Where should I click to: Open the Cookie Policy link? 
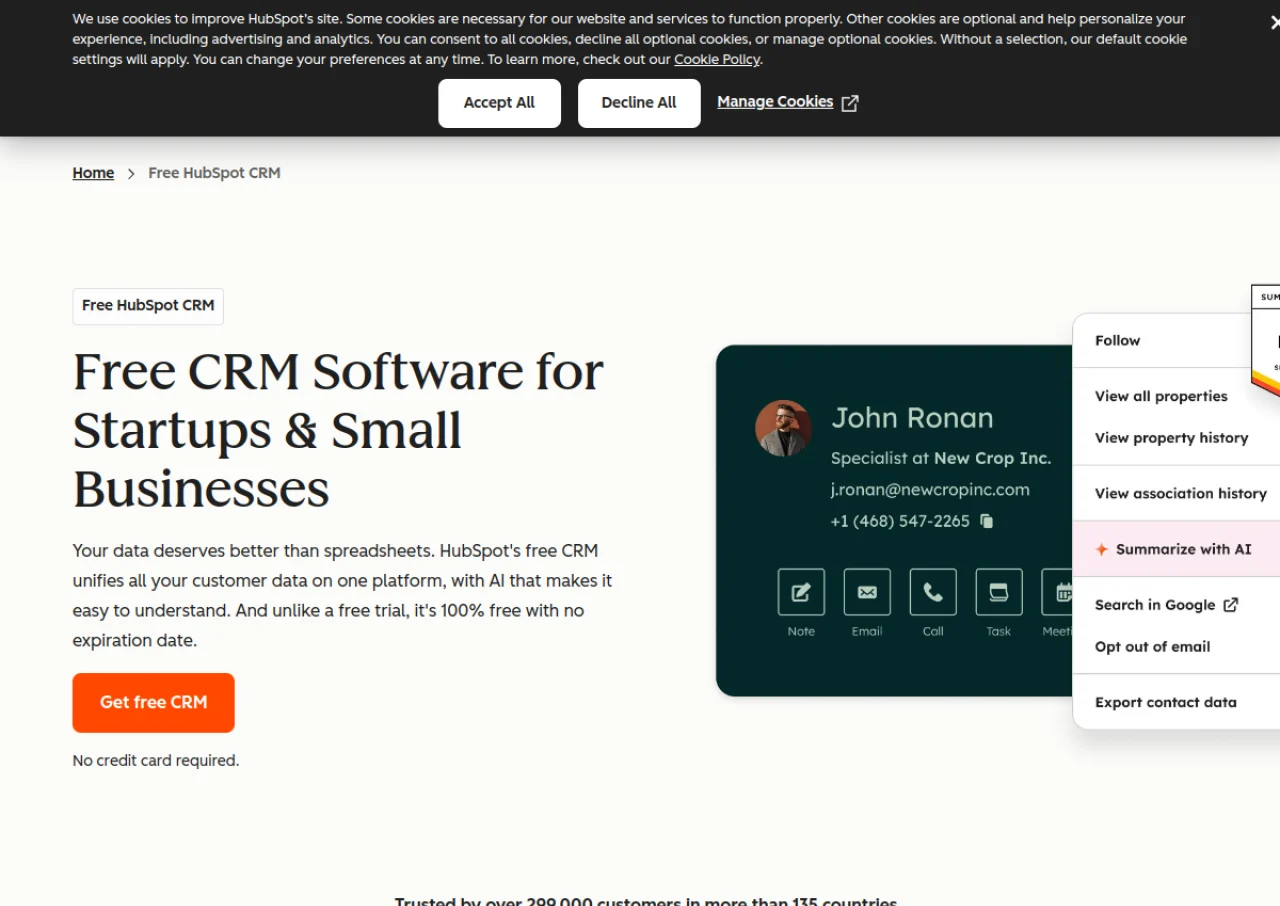tap(717, 59)
